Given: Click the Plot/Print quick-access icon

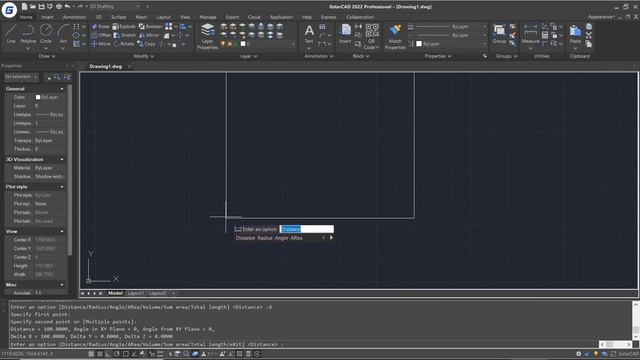Looking at the screenshot, I should pos(59,7).
